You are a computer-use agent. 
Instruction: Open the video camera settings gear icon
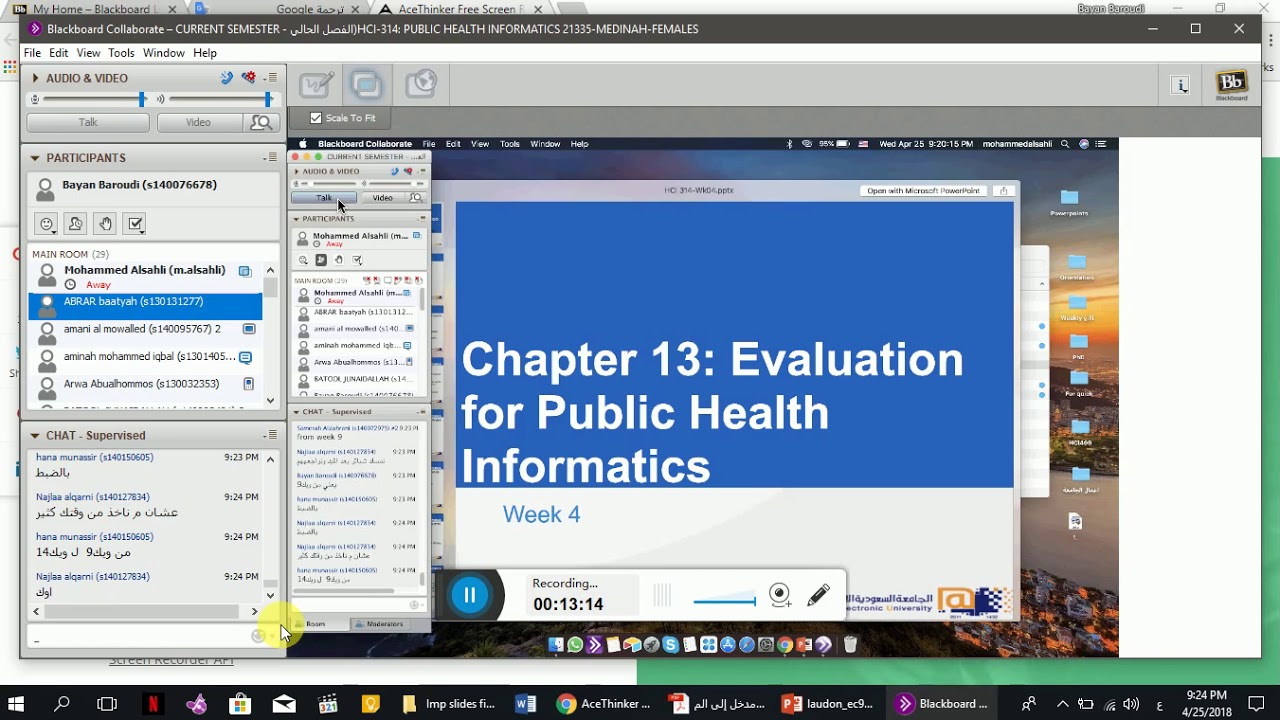pyautogui.click(x=249, y=78)
